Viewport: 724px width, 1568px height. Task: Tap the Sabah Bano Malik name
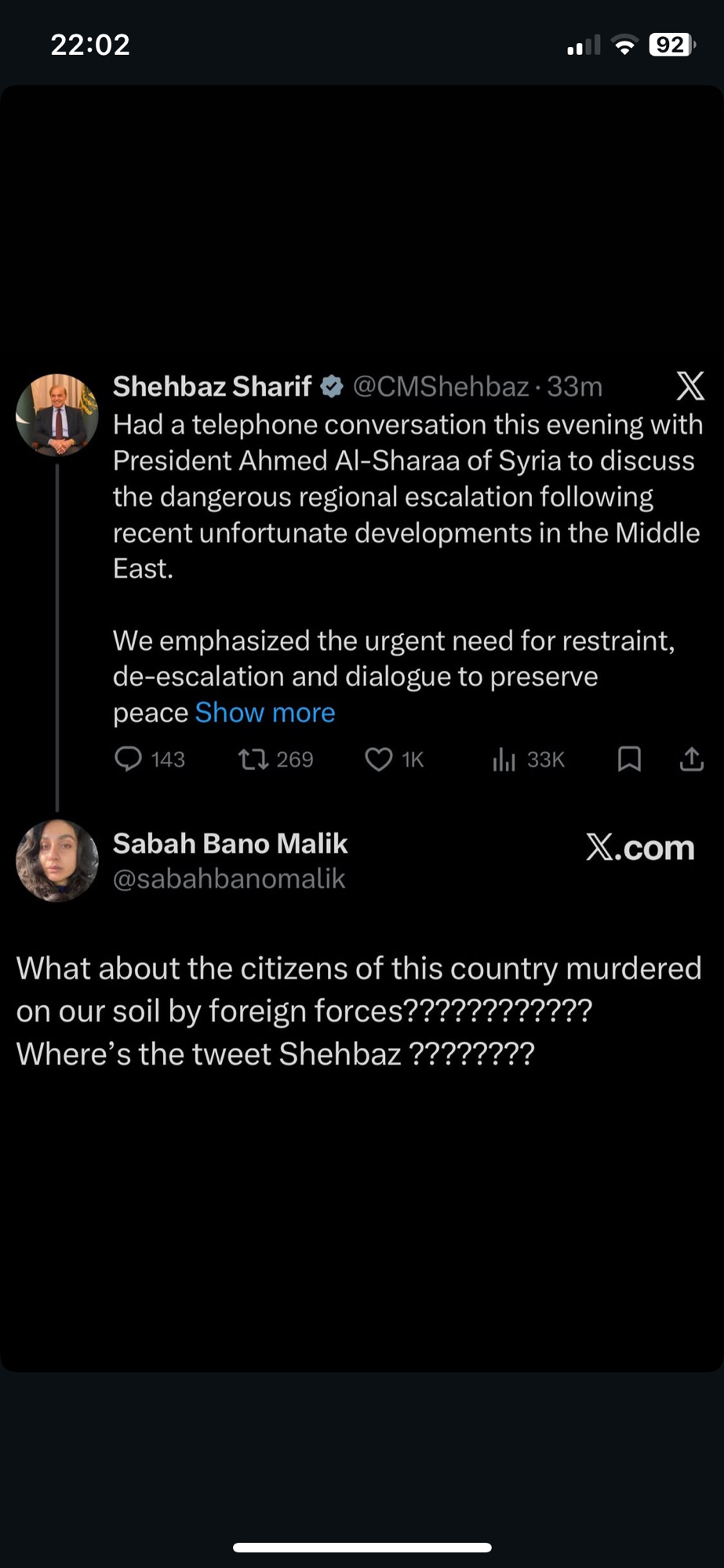click(x=230, y=844)
